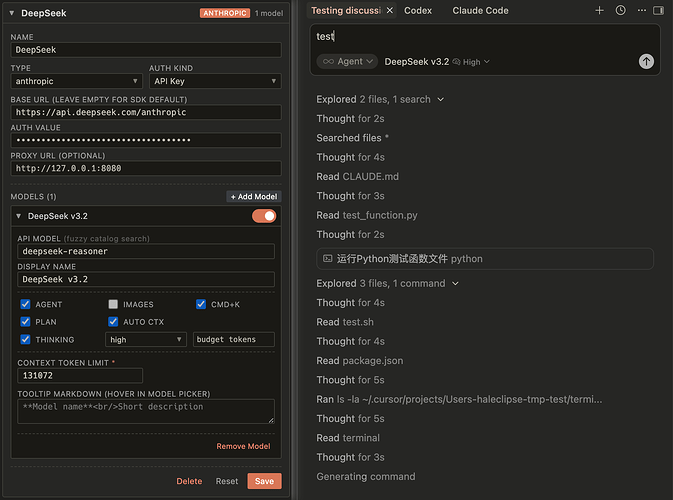Image resolution: width=673 pixels, height=500 pixels.
Task: Collapse the DeepSeek provider section triangle
Action: (x=12, y=13)
